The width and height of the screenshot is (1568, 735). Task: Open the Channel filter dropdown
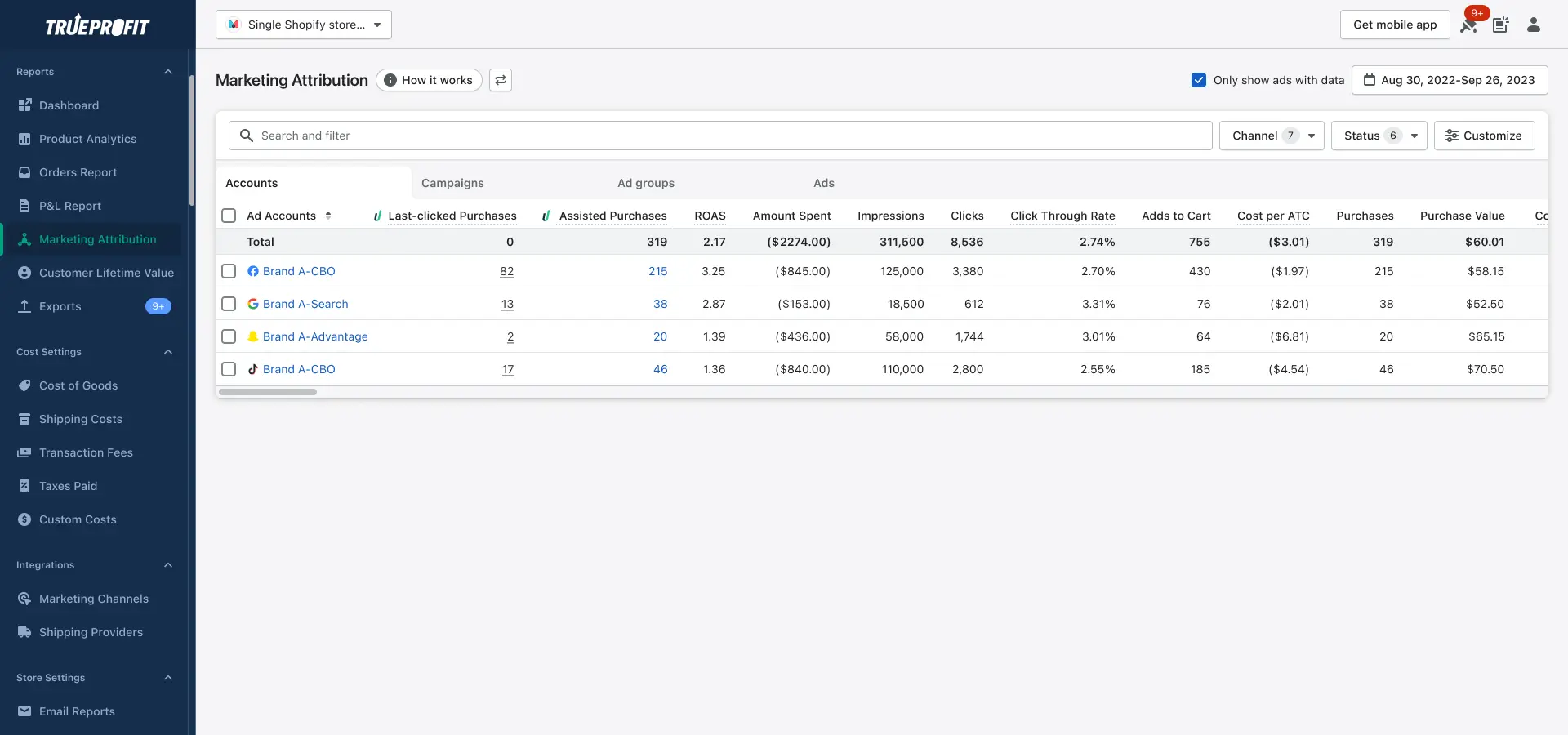pos(1272,136)
